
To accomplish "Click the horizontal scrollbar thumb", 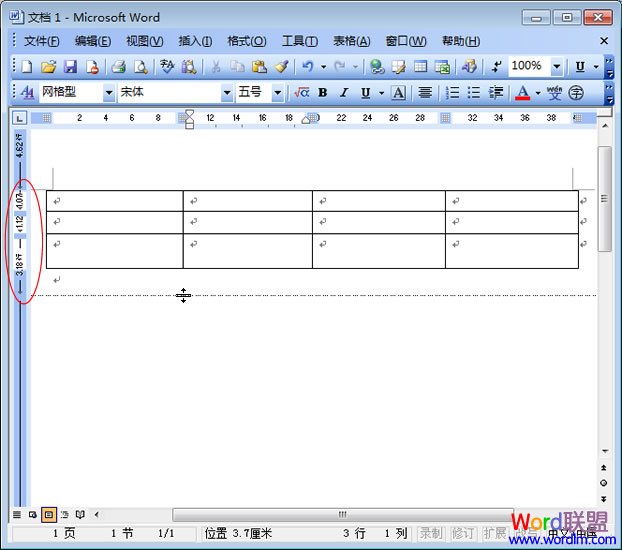I will click(x=342, y=515).
